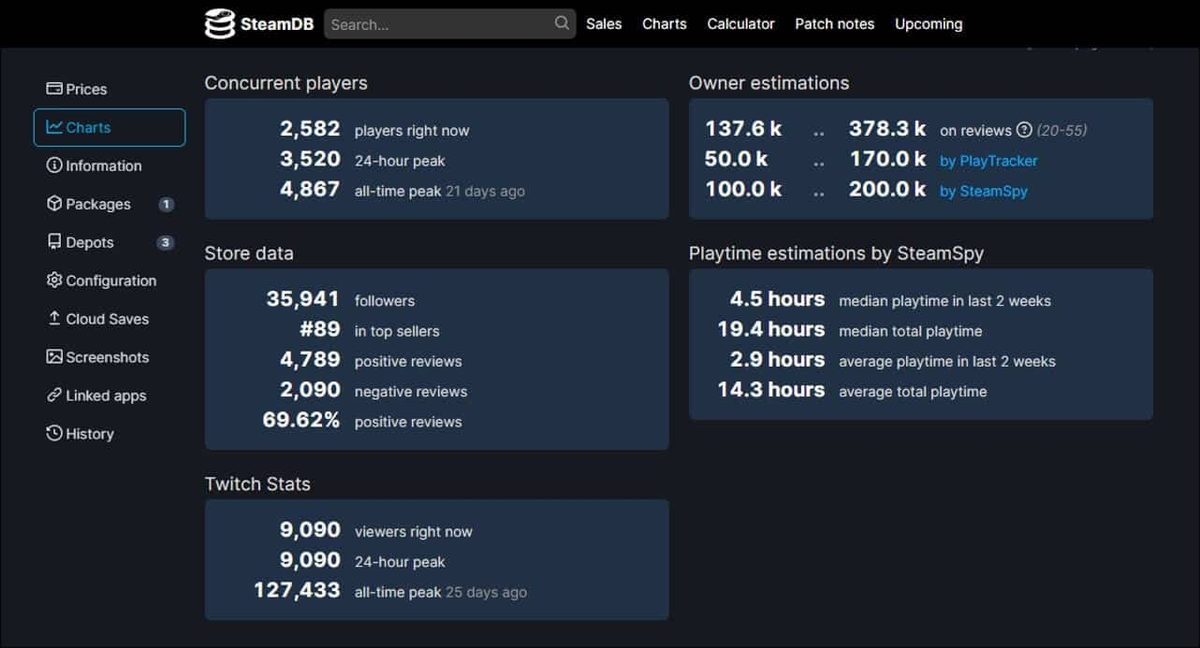Open the Sales menu item
This screenshot has height=648, width=1200.
pyautogui.click(x=604, y=24)
